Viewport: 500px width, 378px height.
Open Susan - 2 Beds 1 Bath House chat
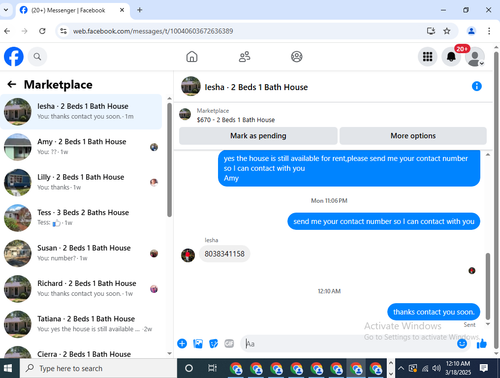(x=81, y=253)
